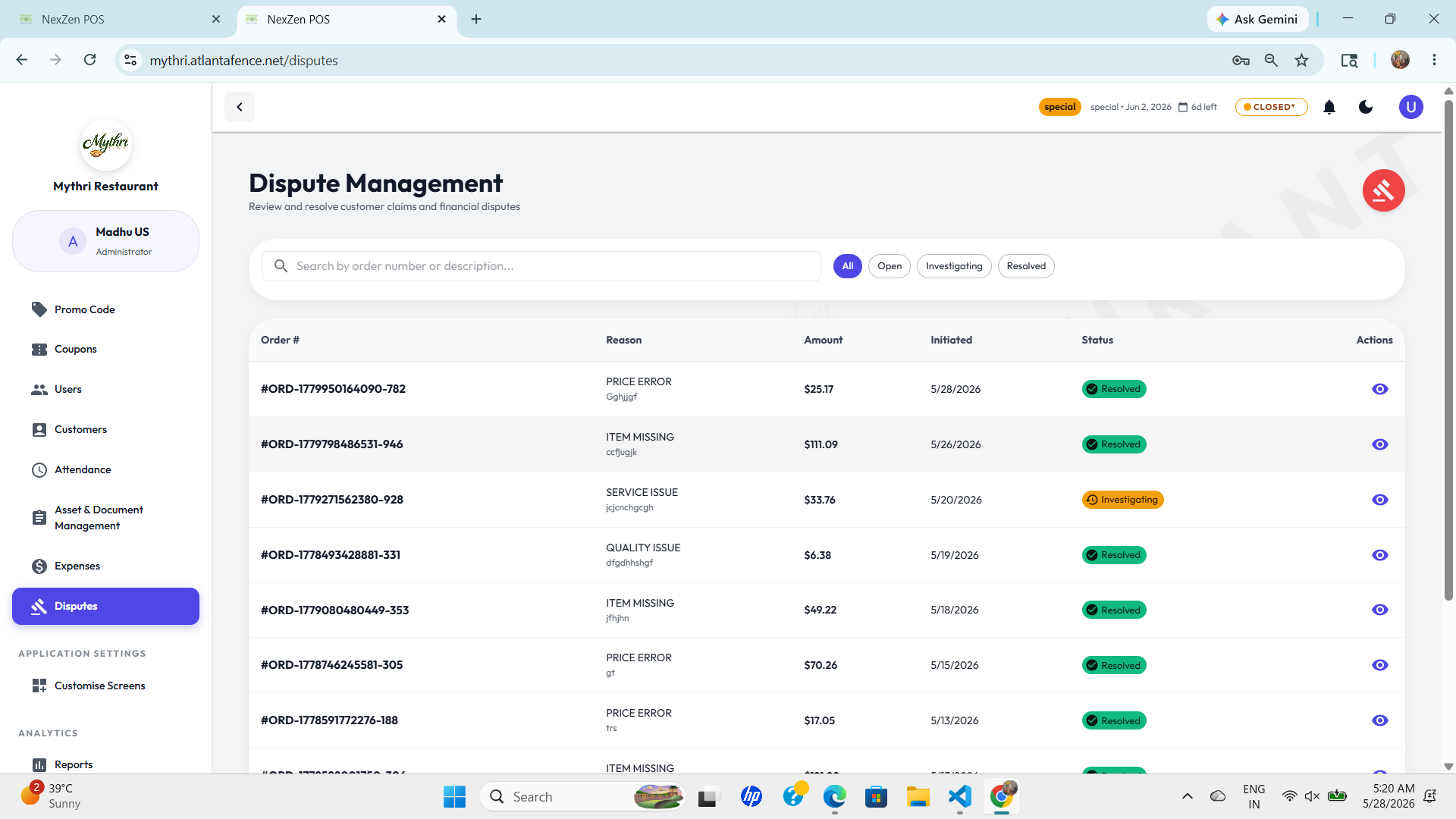Click the CLOSED status pill

pos(1271,107)
